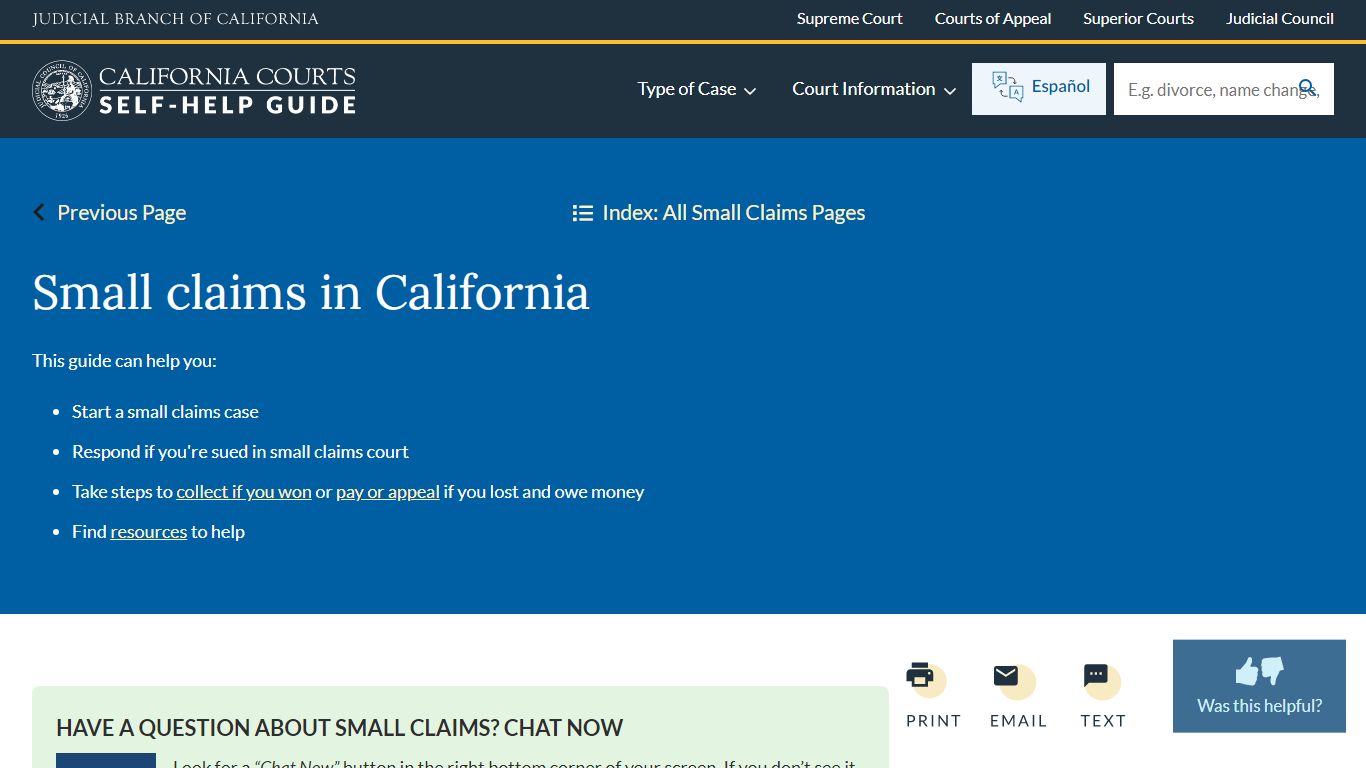Open the Superior Courts link

click(1138, 18)
